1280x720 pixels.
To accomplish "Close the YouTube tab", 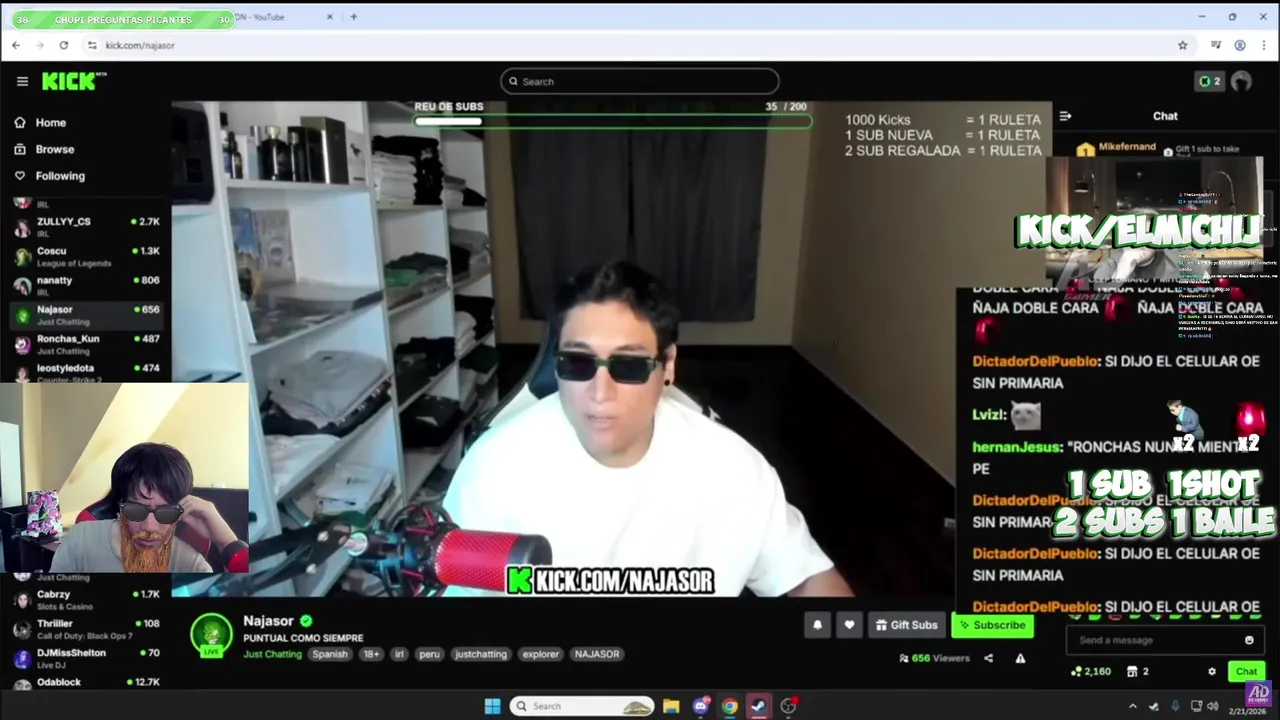I will tap(330, 17).
